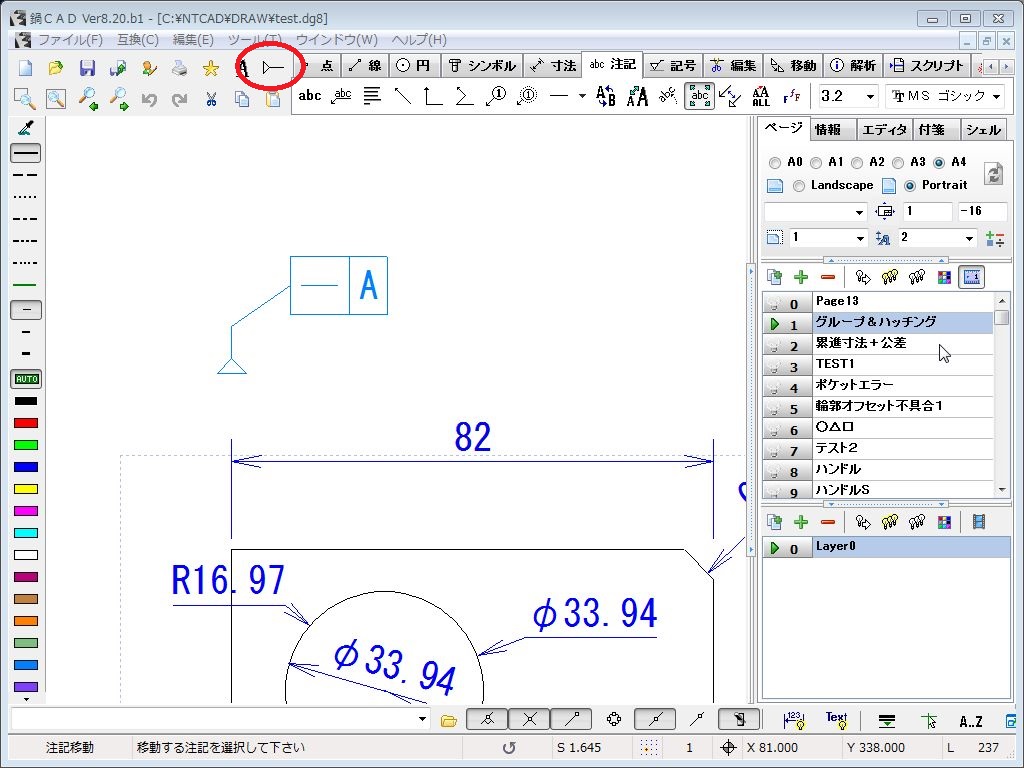Click the undo arrow icon
Viewport: 1024px width, 768px height.
pyautogui.click(x=150, y=99)
